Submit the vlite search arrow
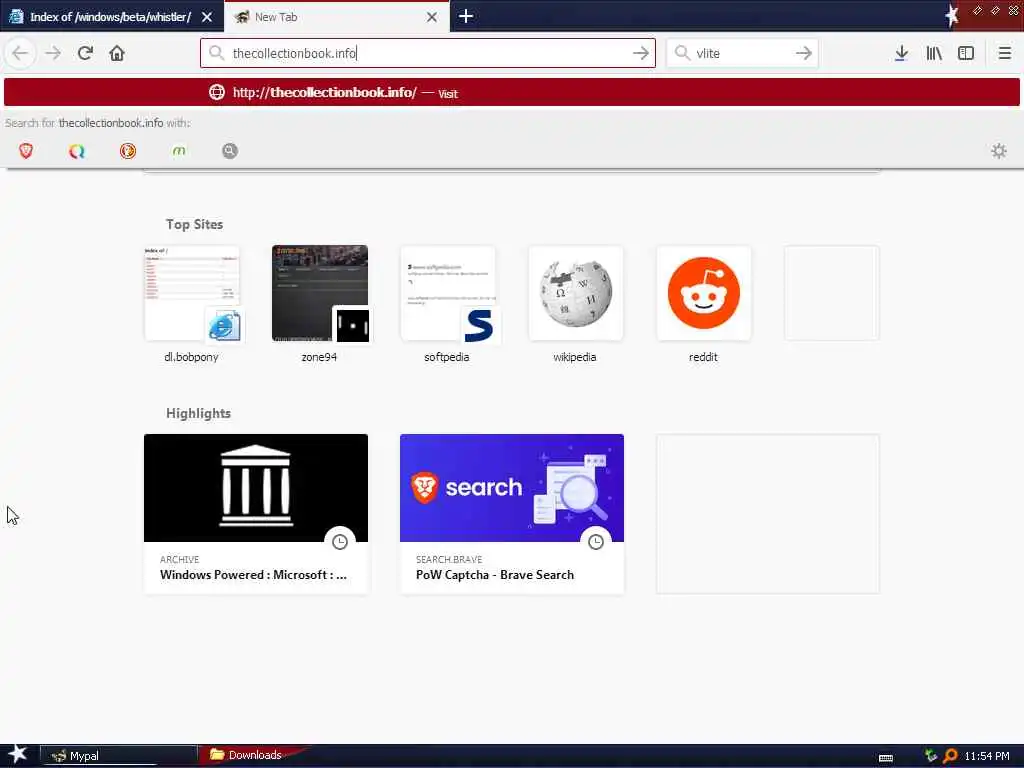The width and height of the screenshot is (1024, 768). pos(804,53)
